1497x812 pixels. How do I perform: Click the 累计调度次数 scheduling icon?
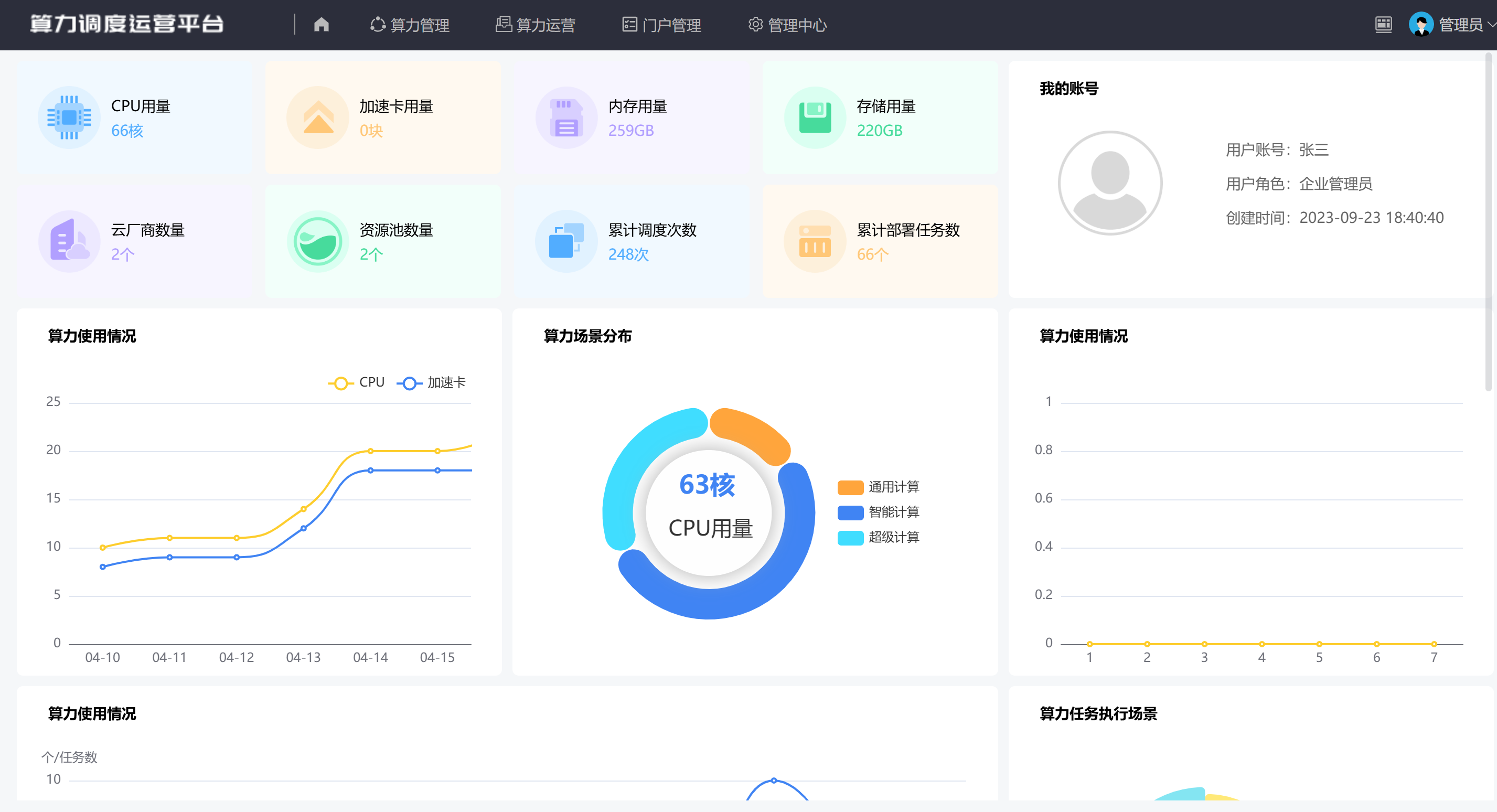[566, 241]
